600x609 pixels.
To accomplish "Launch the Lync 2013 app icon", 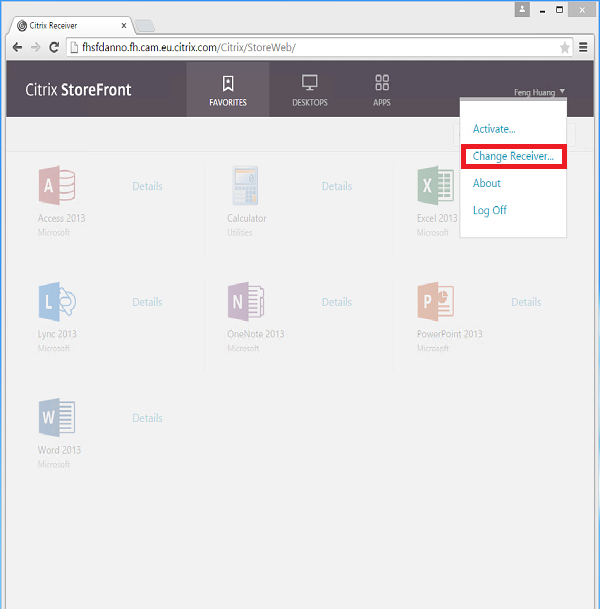I will [x=57, y=301].
